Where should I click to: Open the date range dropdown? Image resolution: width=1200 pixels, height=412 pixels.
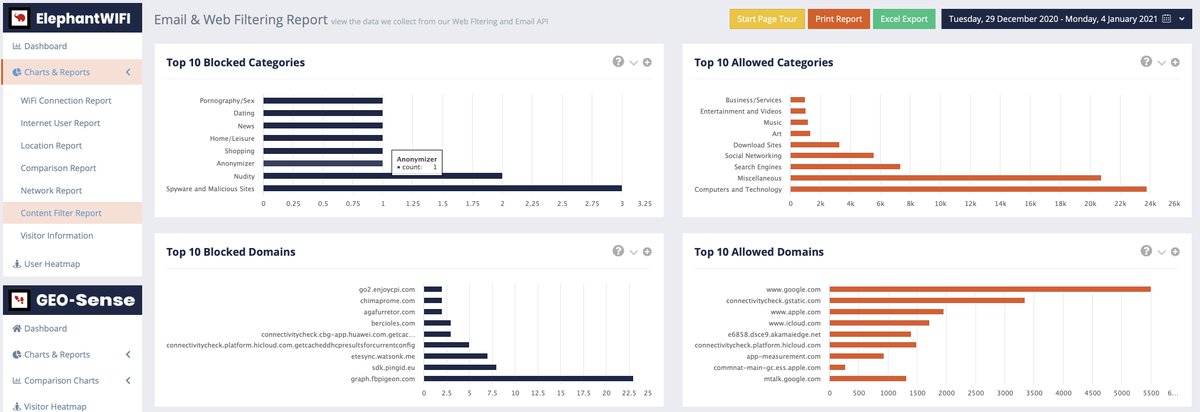pyautogui.click(x=1065, y=19)
